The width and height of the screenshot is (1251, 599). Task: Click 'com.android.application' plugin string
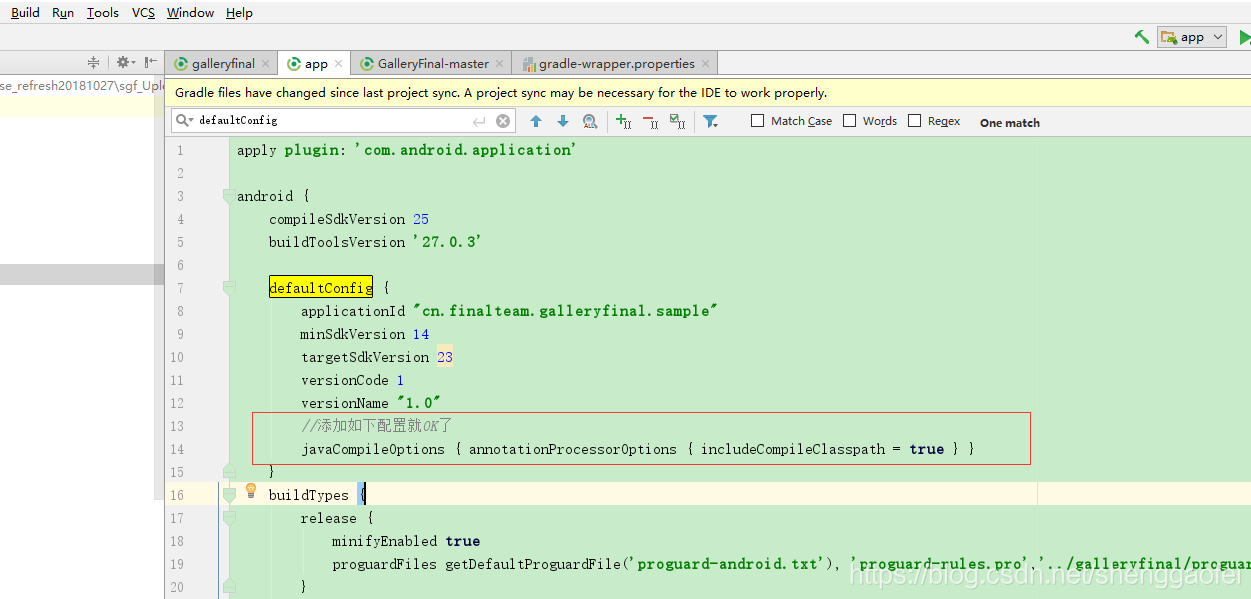[x=465, y=150]
